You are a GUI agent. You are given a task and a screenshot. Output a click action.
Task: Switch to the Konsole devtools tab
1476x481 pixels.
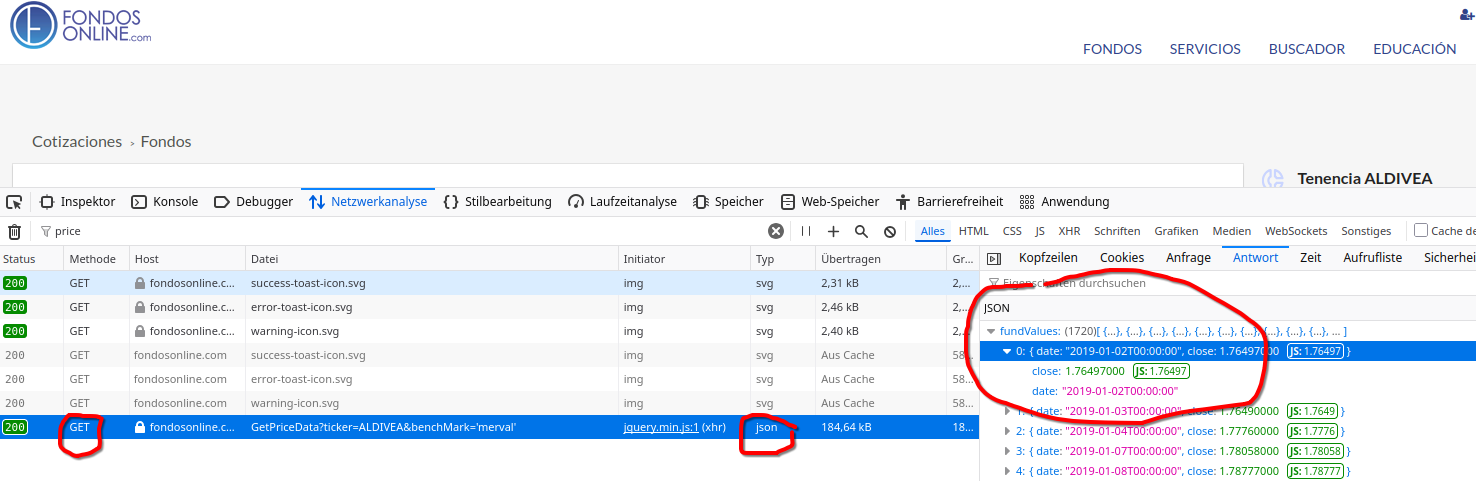coord(165,202)
